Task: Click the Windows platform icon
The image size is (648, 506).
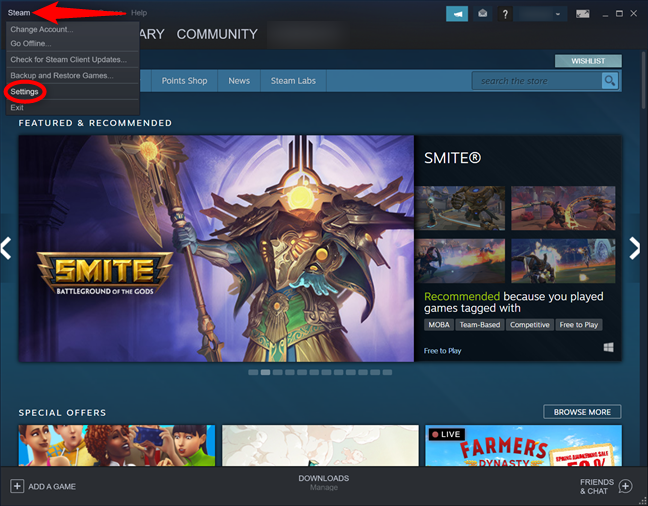Action: point(608,348)
